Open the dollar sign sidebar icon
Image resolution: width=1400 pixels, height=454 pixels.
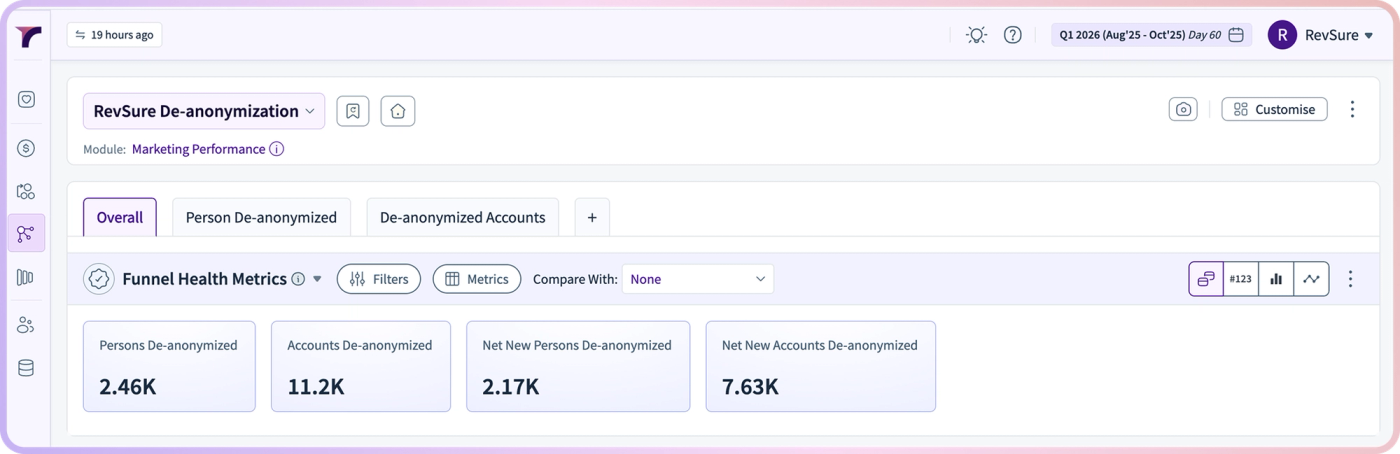pos(26,148)
